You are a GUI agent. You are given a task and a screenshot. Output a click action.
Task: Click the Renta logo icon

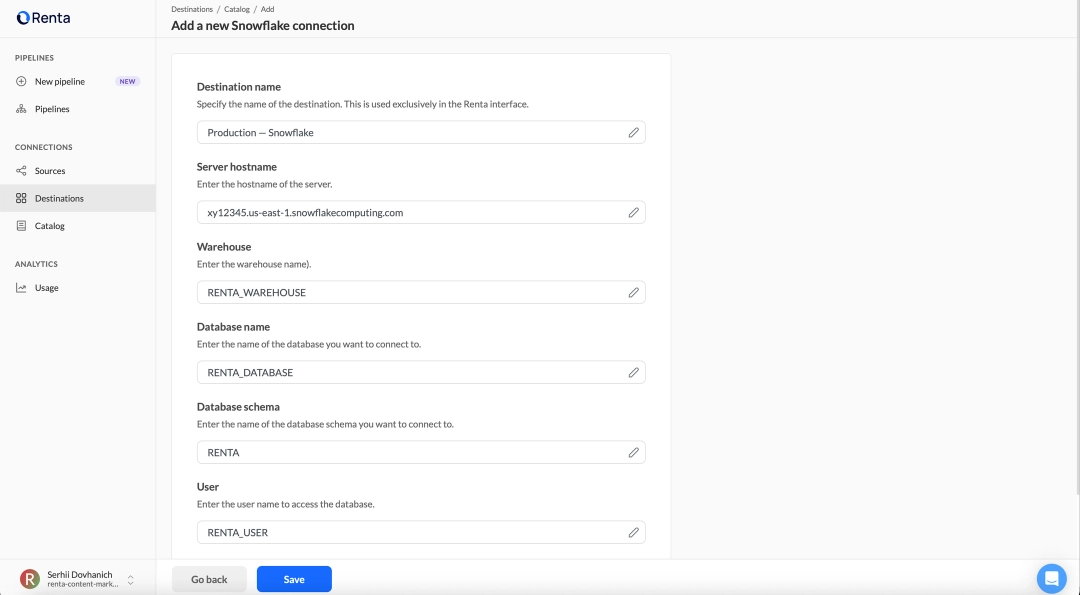coord(21,17)
